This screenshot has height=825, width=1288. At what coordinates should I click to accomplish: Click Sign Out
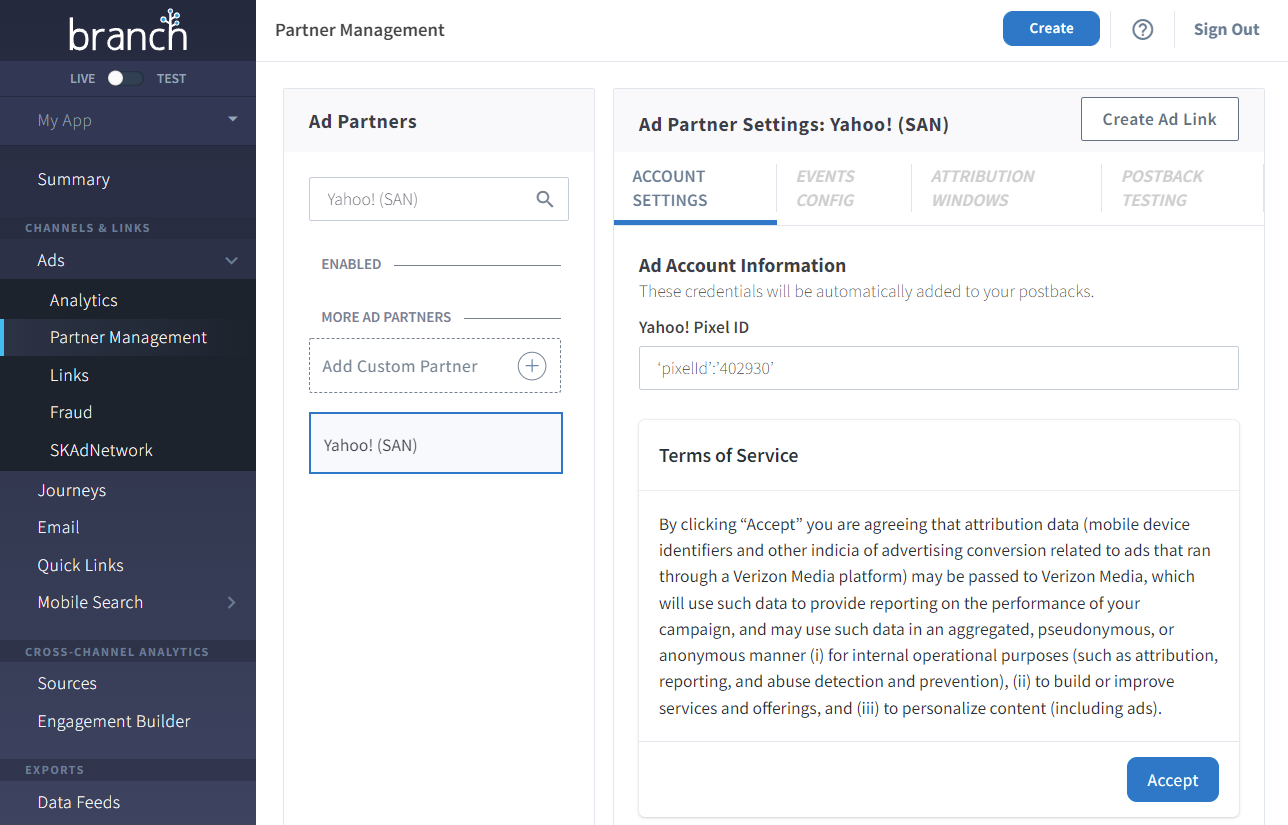tap(1226, 29)
